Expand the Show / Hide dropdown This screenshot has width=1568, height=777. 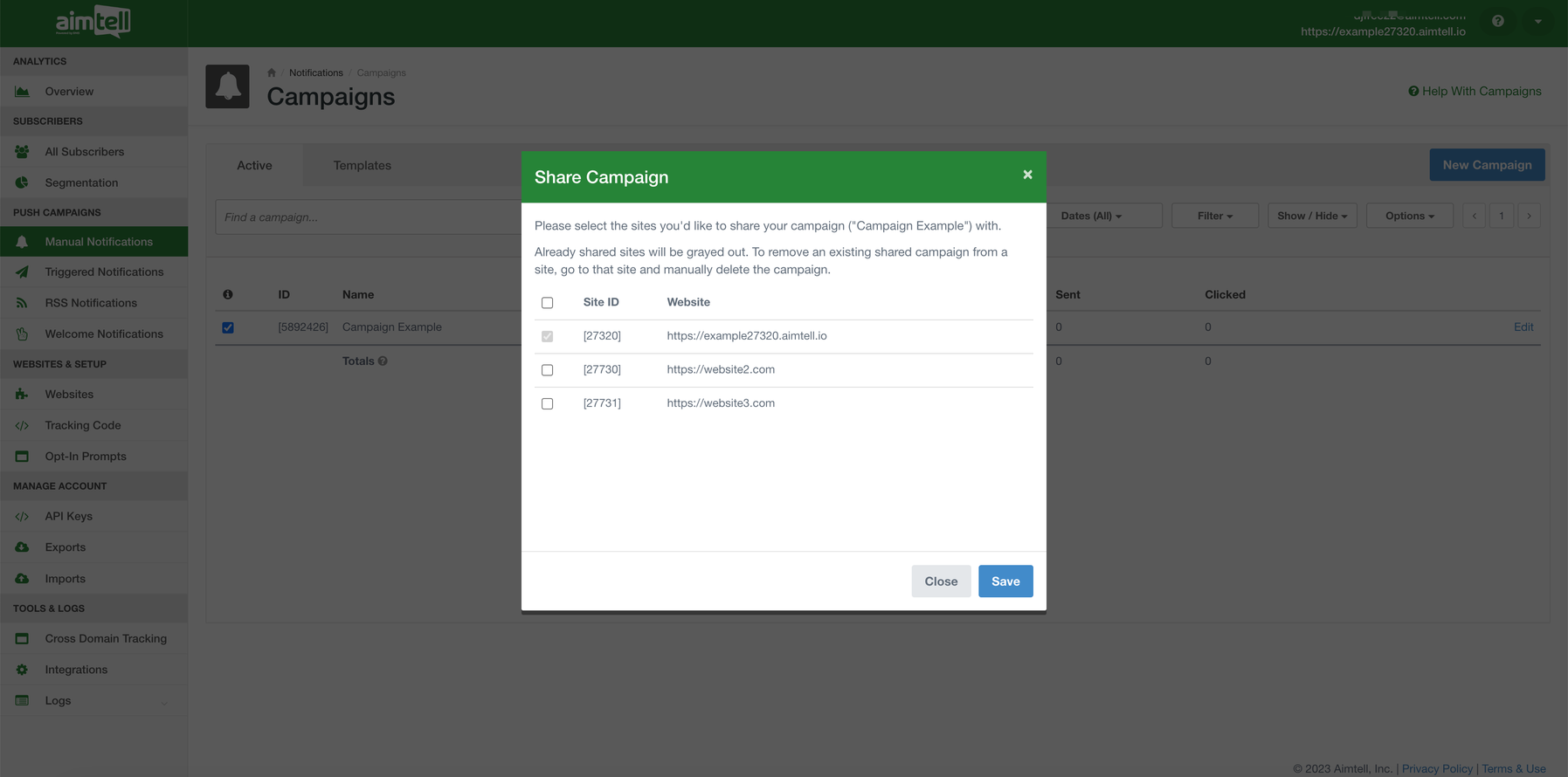click(x=1312, y=216)
